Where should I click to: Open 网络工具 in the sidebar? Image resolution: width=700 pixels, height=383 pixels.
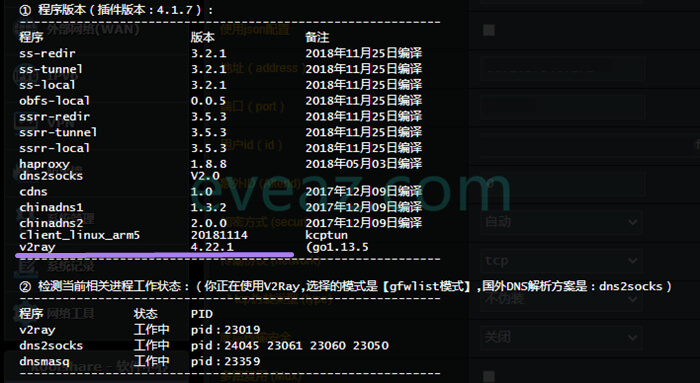coord(71,313)
